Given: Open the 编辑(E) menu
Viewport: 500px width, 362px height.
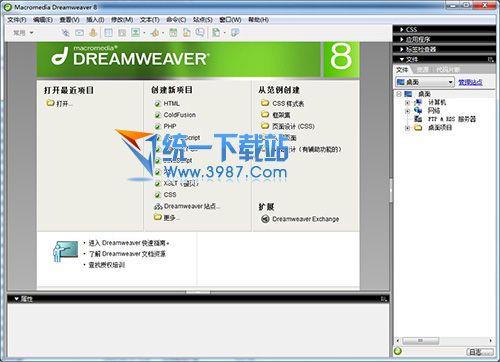Looking at the screenshot, I should (x=43, y=20).
